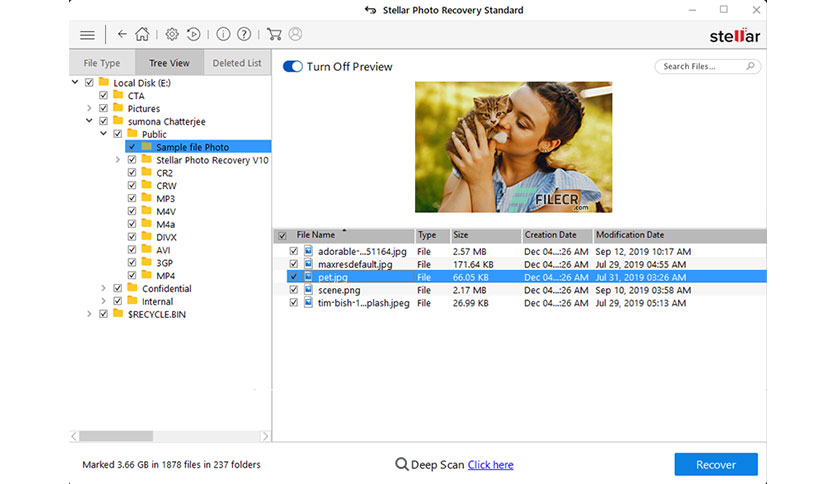The image size is (836, 484).
Task: Uncheck the Pictures folder checkbox
Action: [103, 108]
